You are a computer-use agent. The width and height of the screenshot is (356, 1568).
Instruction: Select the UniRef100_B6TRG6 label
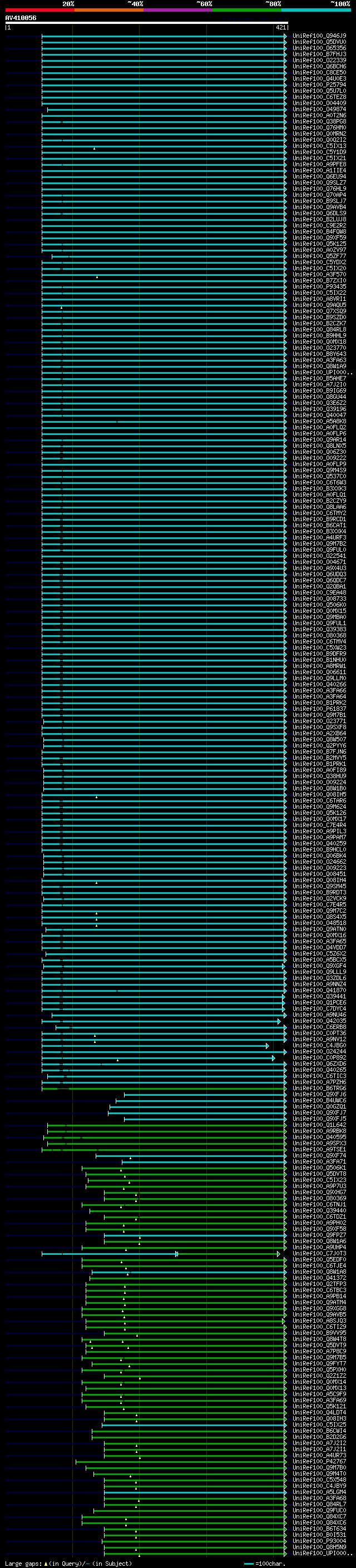coord(319,1089)
